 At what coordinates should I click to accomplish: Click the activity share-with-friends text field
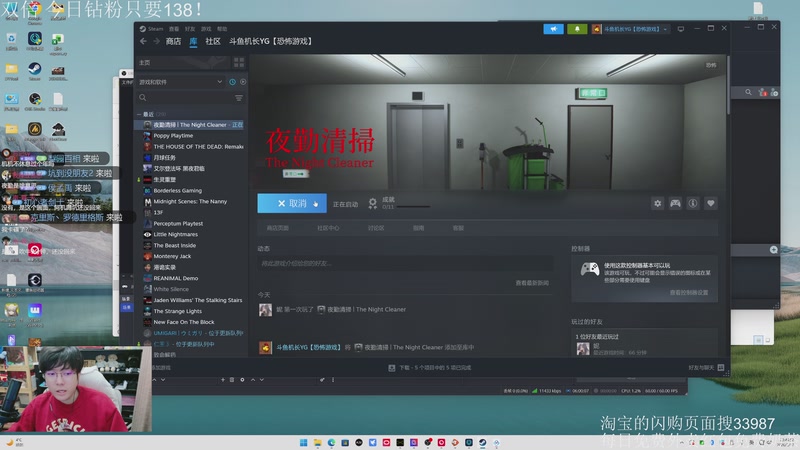(x=405, y=263)
